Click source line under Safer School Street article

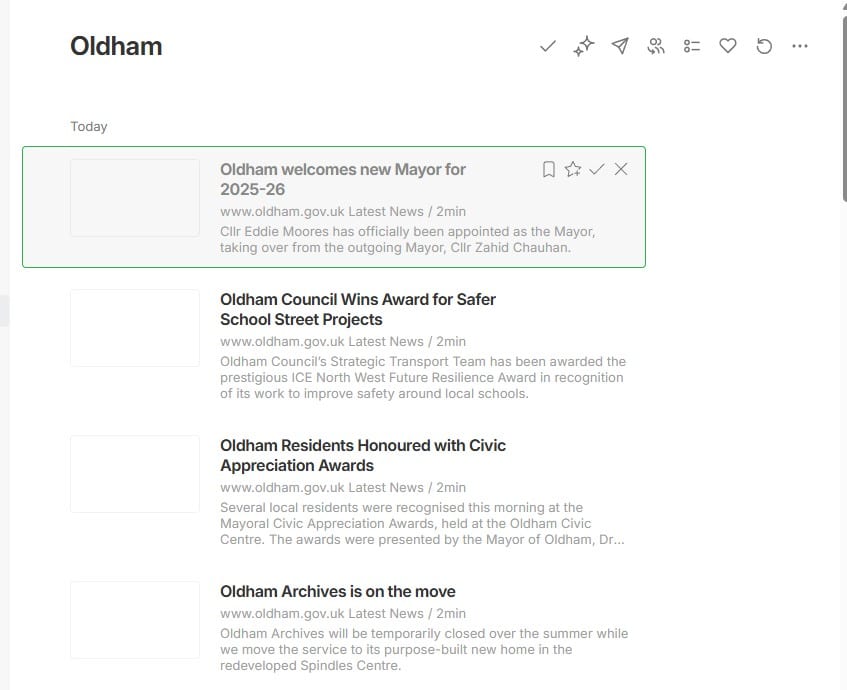click(342, 342)
